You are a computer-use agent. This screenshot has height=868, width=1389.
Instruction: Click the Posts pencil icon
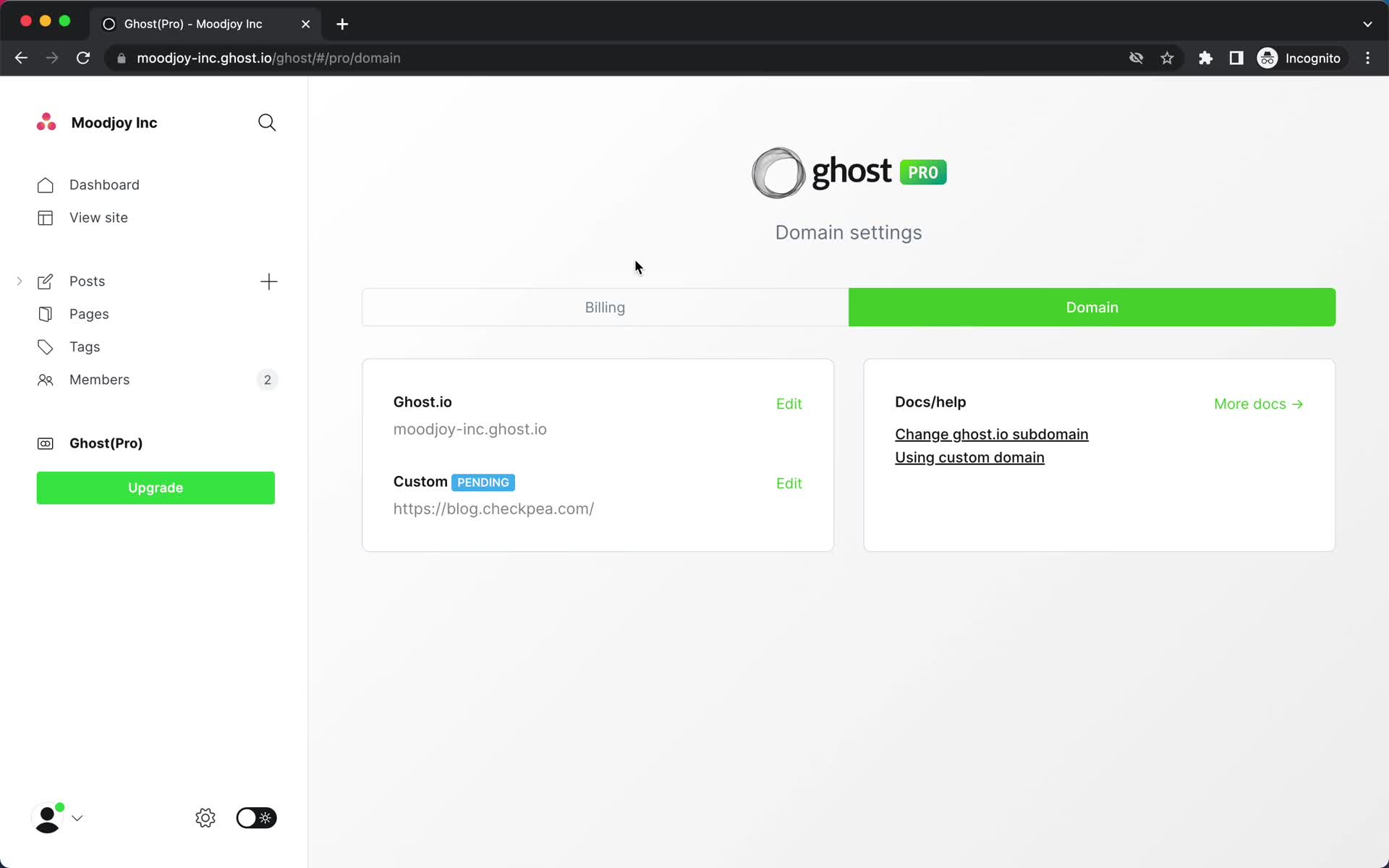[x=45, y=281]
